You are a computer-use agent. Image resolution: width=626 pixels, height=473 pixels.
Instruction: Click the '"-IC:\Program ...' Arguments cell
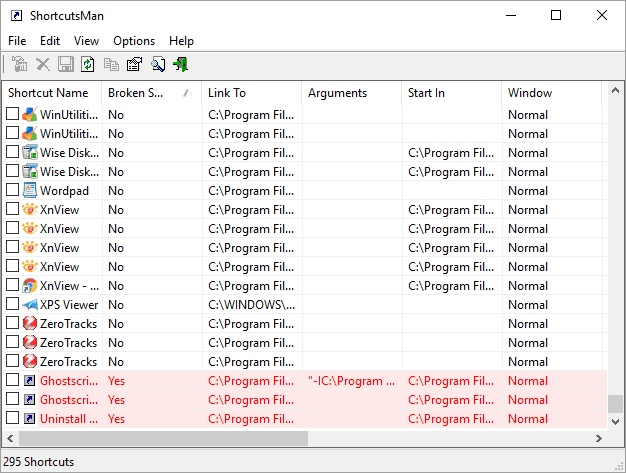click(351, 381)
